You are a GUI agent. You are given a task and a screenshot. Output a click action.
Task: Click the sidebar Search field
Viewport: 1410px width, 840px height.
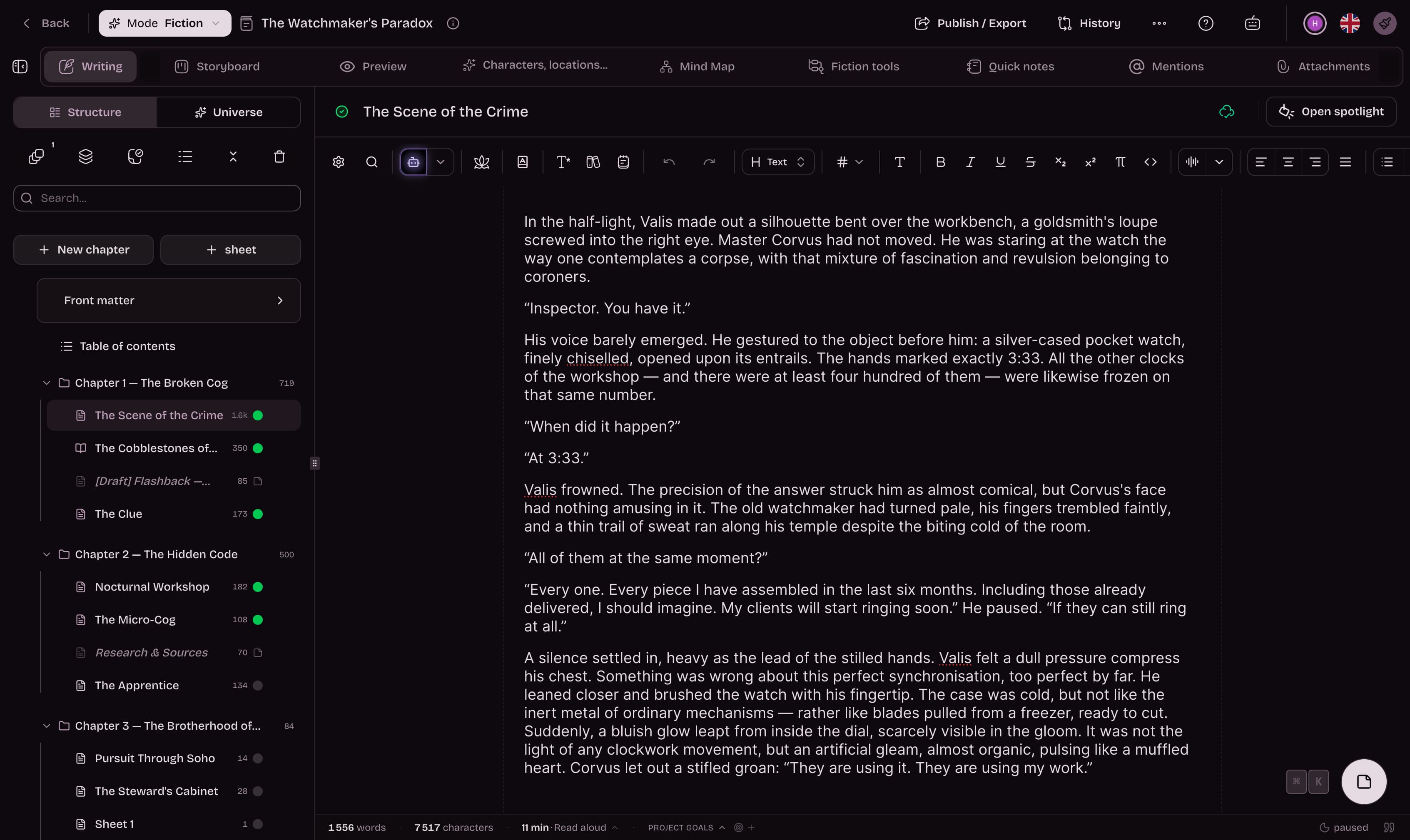point(157,198)
